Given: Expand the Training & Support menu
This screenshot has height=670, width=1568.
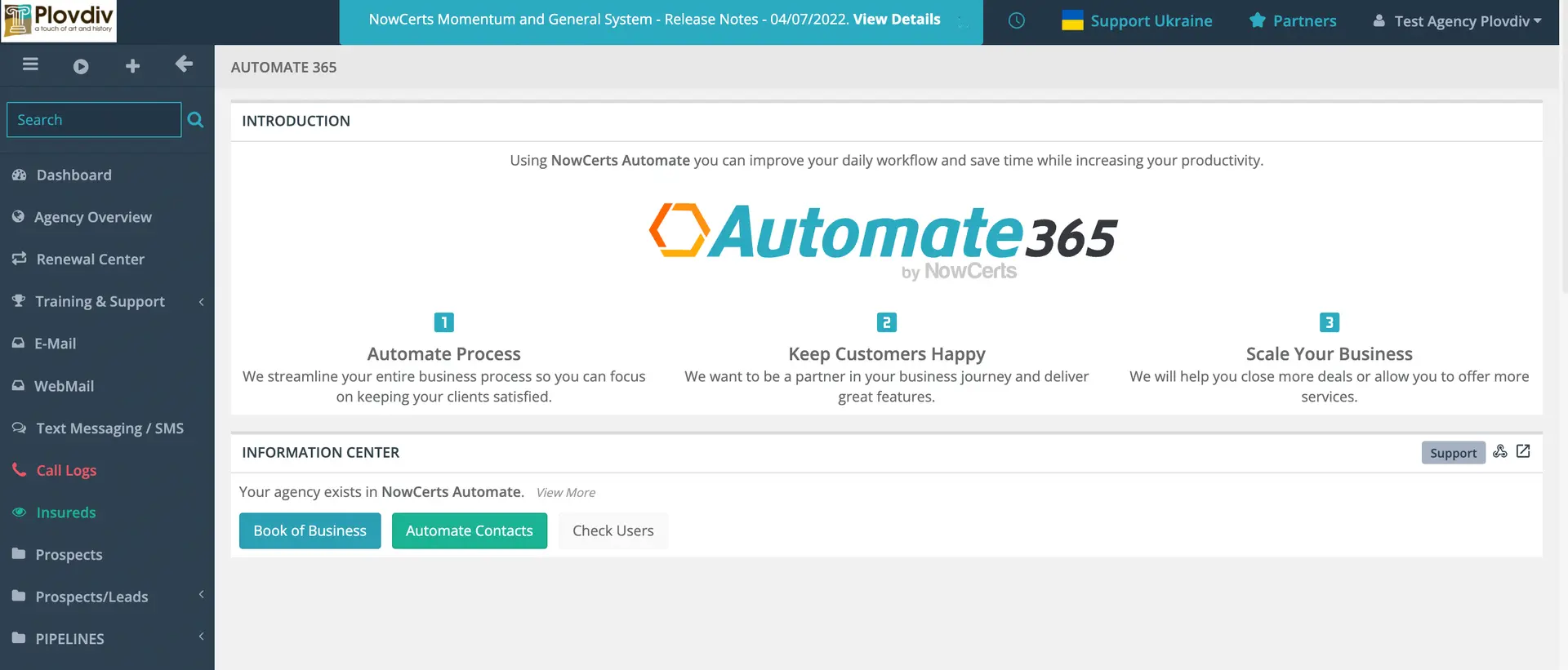Looking at the screenshot, I should tap(107, 301).
